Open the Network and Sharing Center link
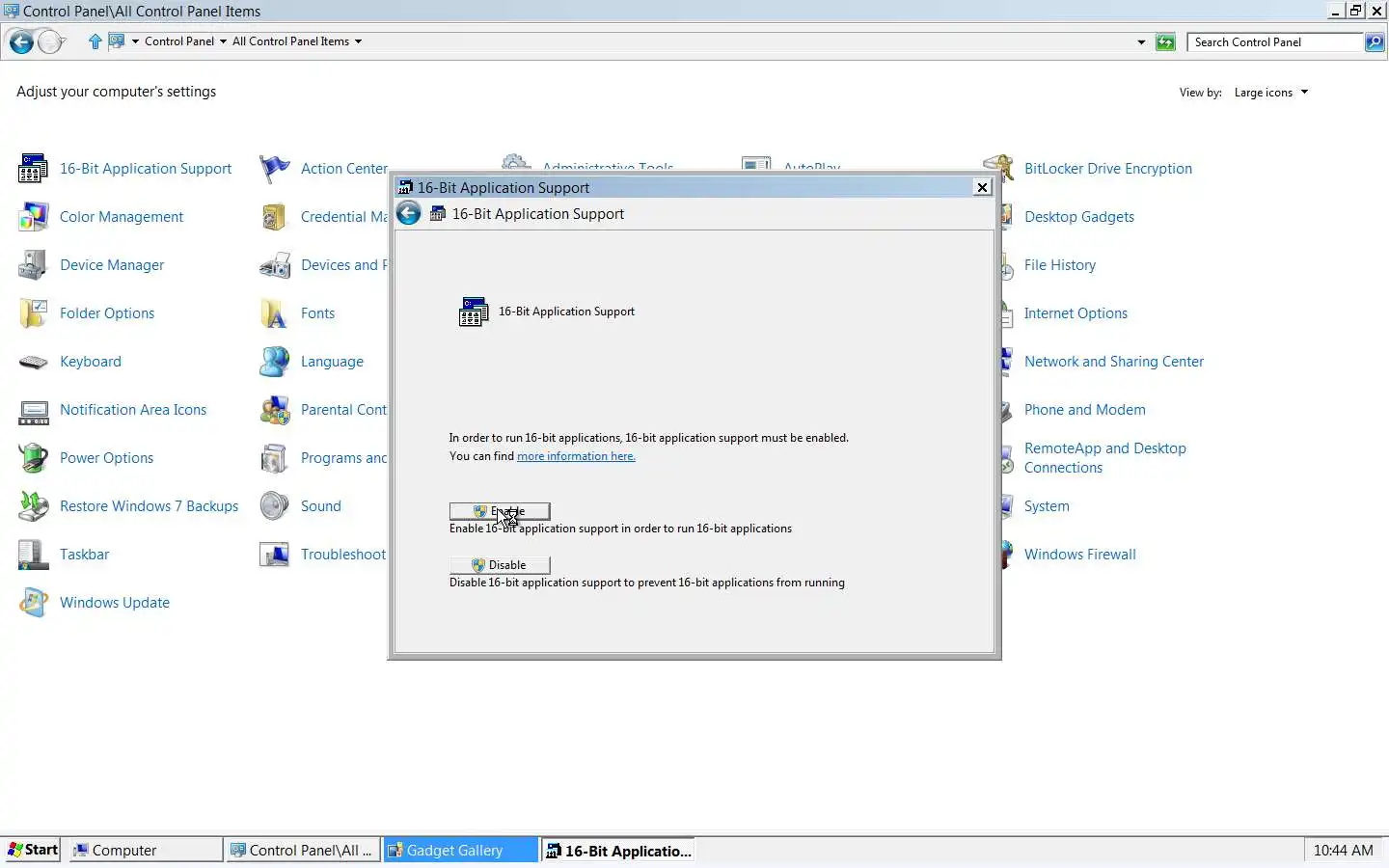This screenshot has width=1389, height=868. point(1113,362)
